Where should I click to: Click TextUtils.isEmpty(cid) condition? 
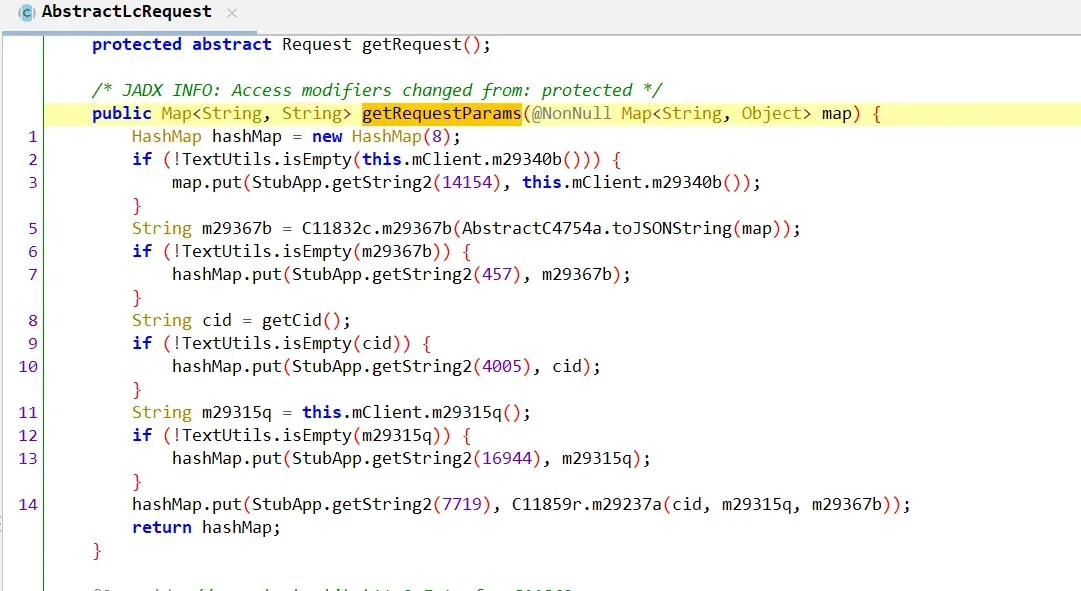(292, 343)
